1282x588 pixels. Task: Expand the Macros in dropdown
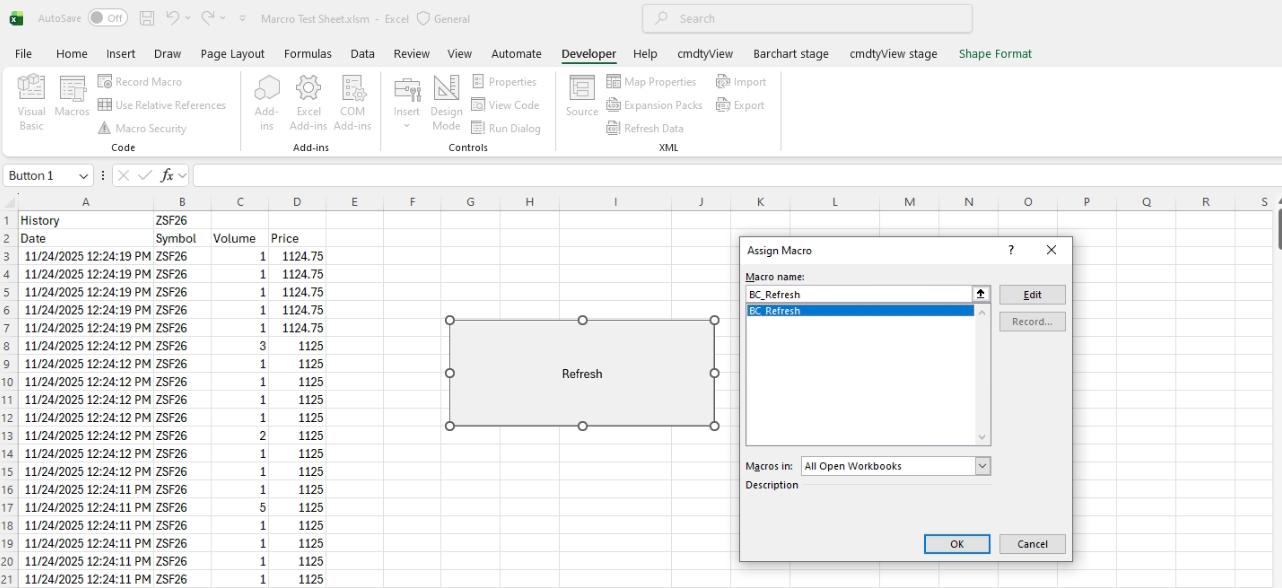pyautogui.click(x=982, y=466)
